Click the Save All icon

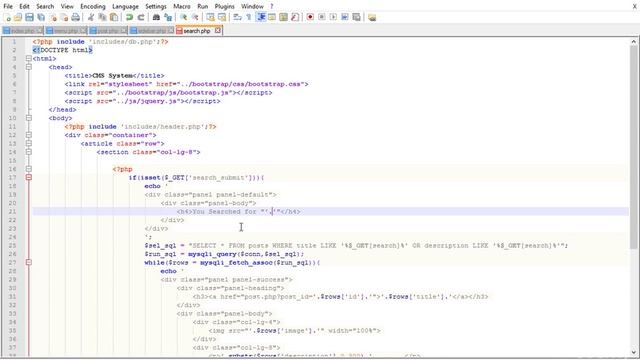41,17
